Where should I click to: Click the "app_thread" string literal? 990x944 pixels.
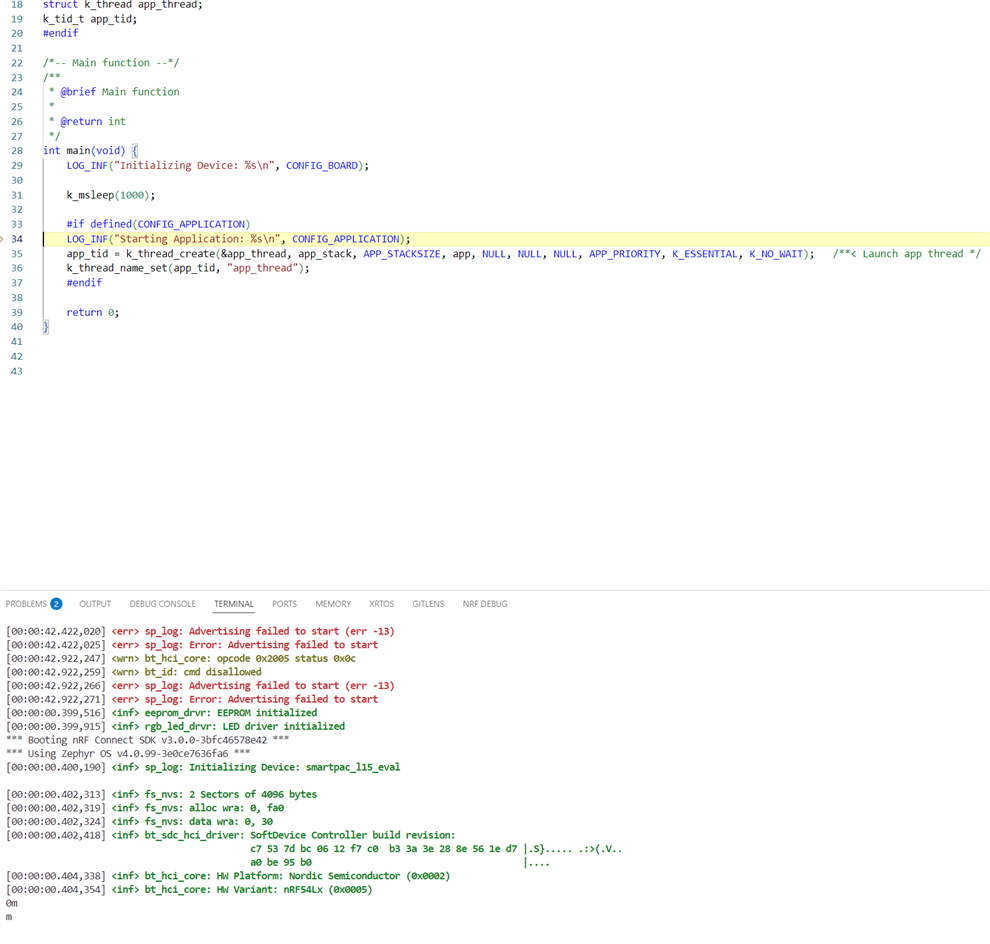[262, 268]
